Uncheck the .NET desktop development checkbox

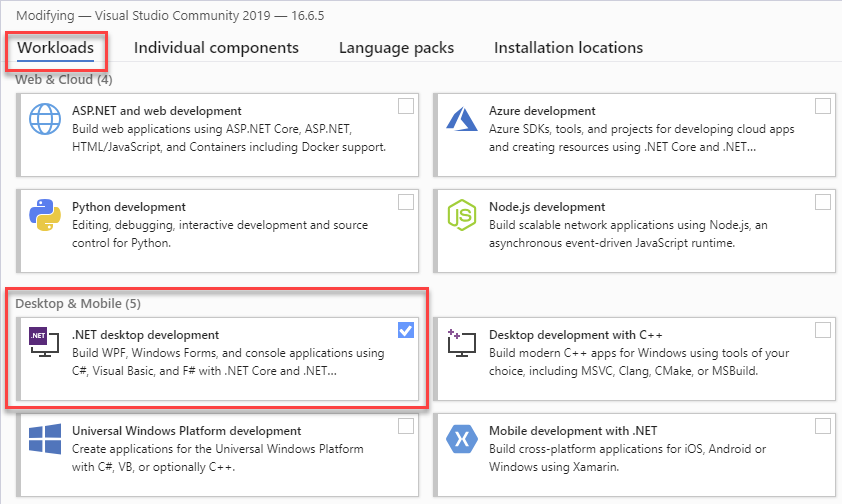(406, 330)
